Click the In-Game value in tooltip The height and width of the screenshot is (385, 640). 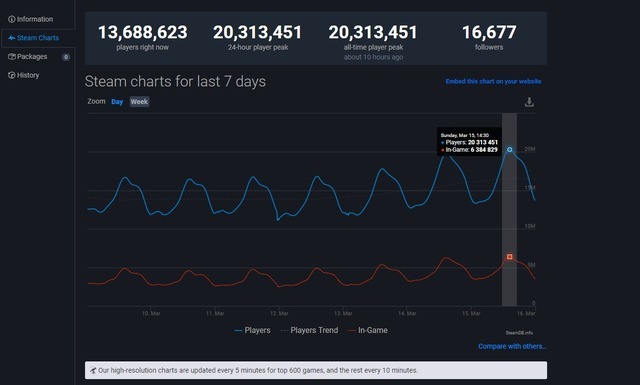click(484, 150)
